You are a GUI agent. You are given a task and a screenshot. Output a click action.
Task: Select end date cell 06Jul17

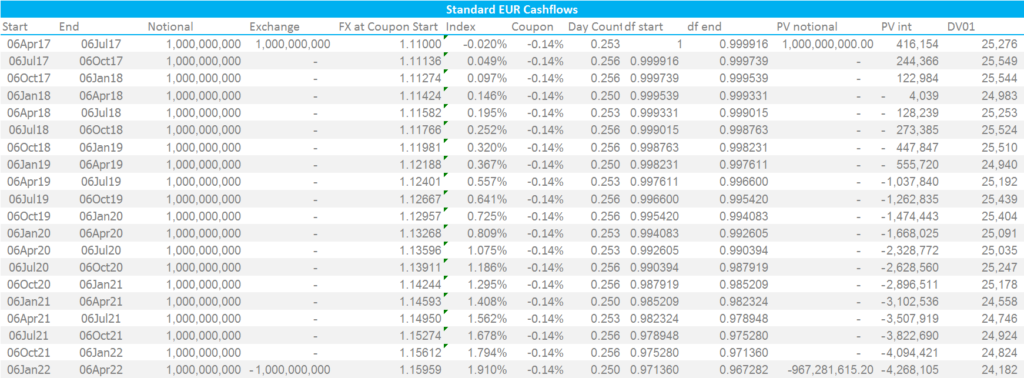[102, 44]
